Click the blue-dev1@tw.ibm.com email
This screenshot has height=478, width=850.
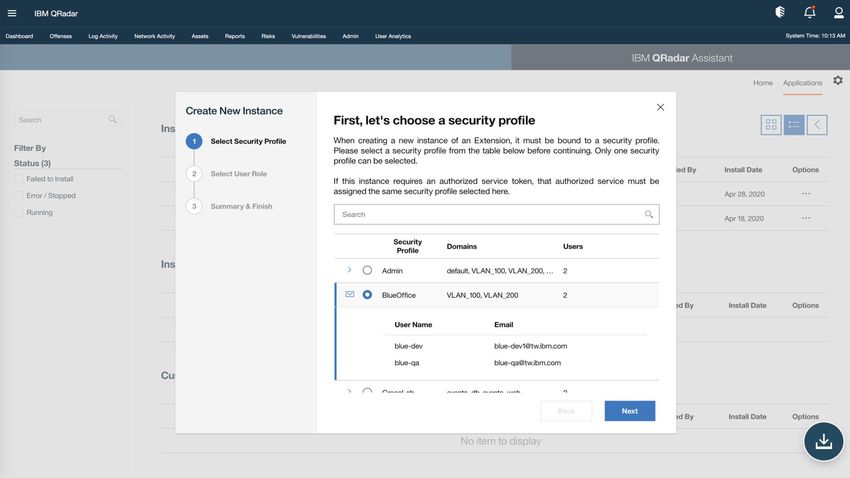pos(531,346)
